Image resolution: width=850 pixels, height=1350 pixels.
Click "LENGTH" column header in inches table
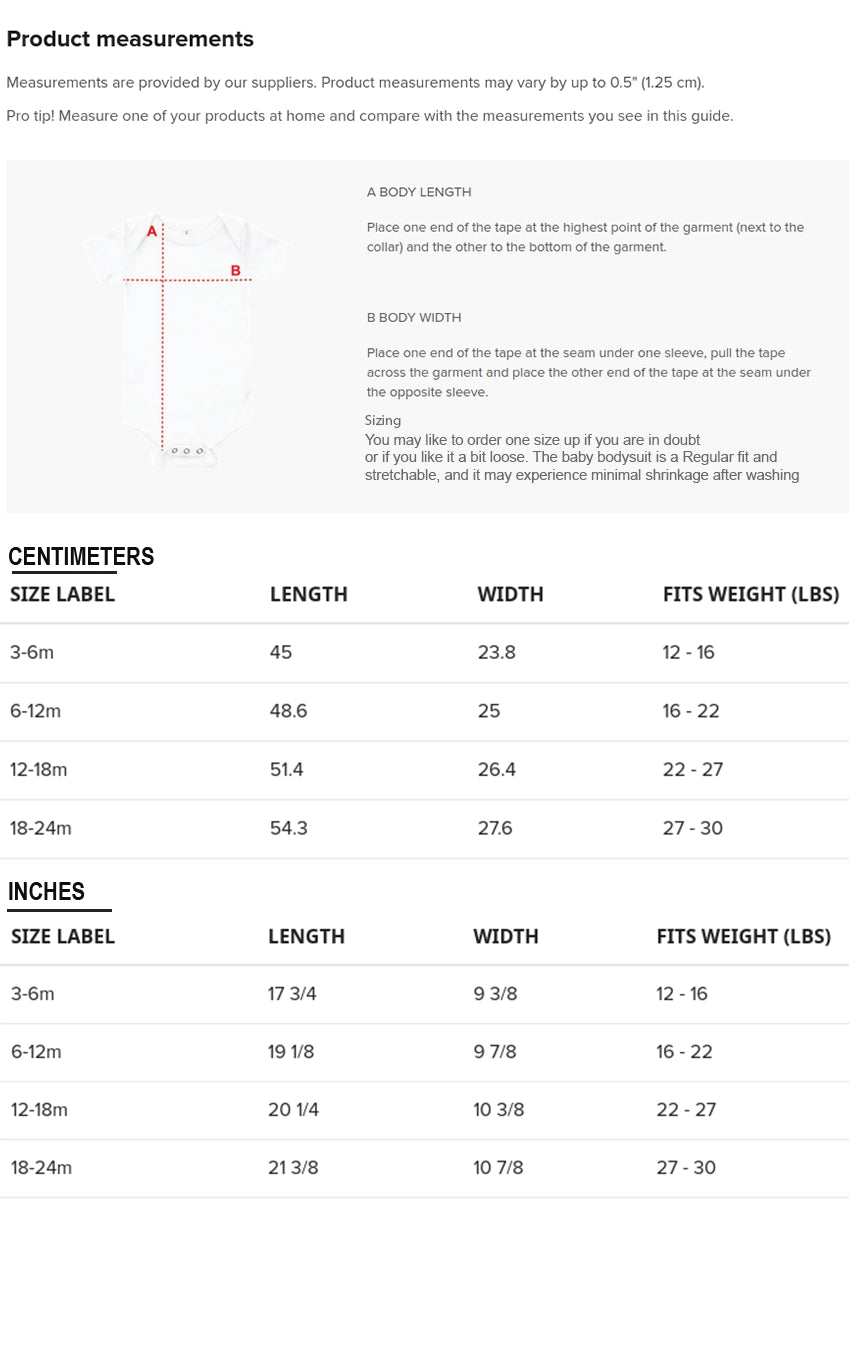coord(306,936)
